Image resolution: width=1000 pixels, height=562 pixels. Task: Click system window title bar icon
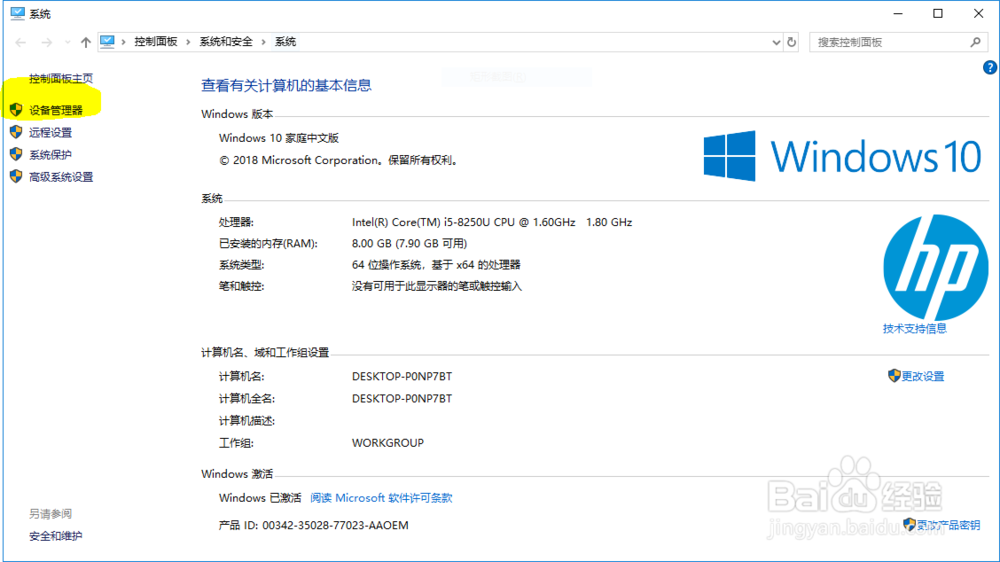17,13
